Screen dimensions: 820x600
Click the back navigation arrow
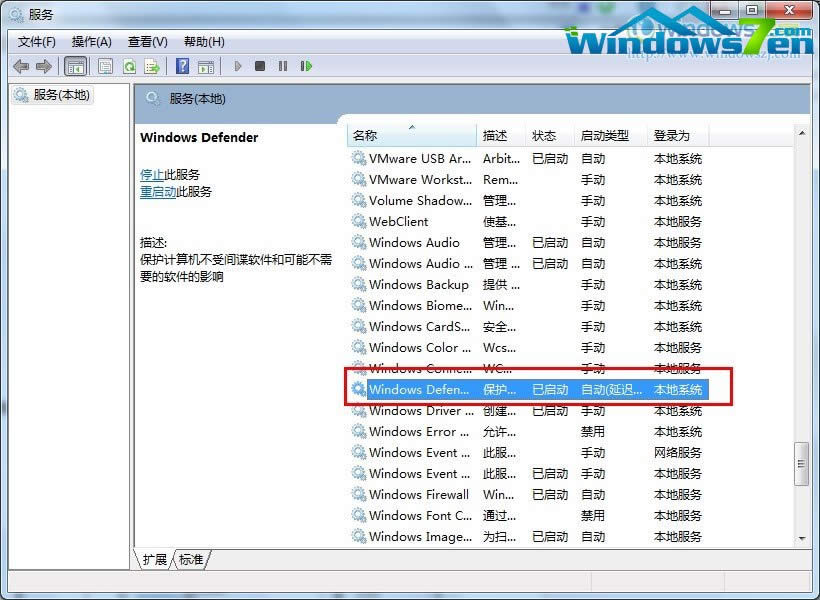22,66
